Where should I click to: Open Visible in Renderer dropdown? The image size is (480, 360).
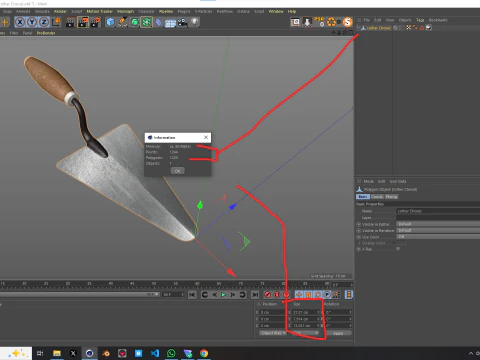(x=438, y=230)
